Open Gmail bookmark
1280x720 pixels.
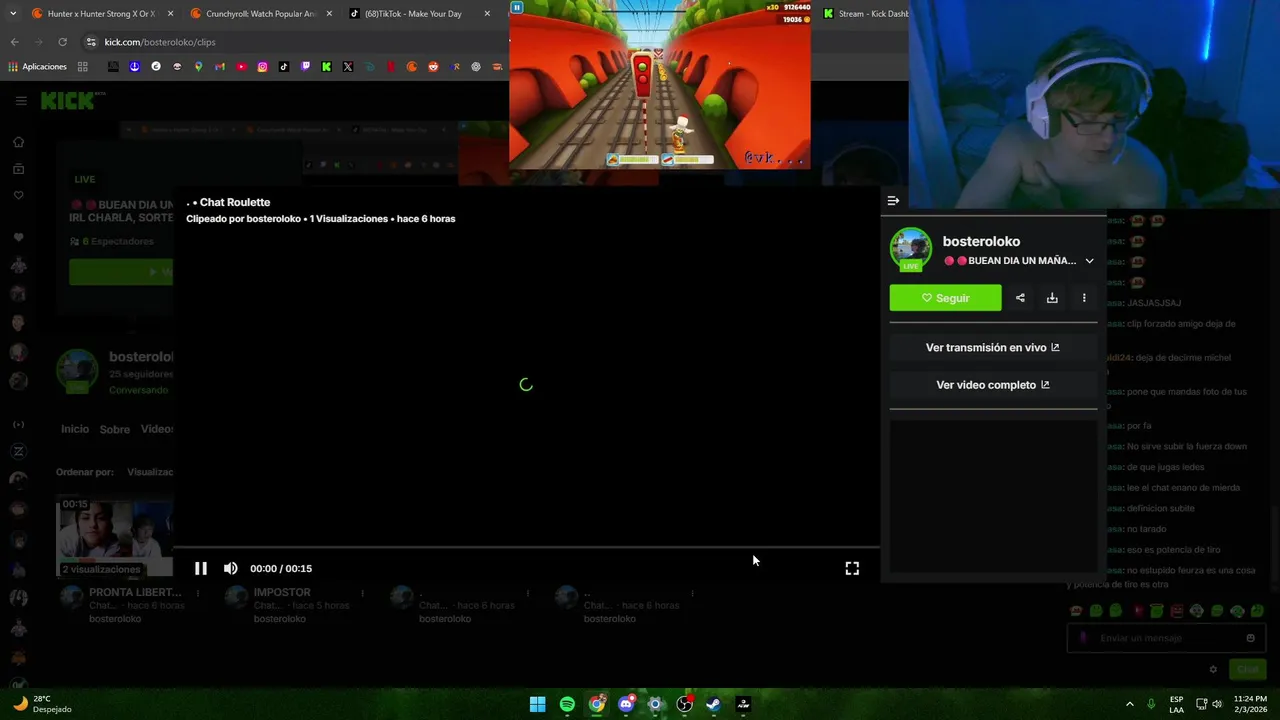point(219,67)
